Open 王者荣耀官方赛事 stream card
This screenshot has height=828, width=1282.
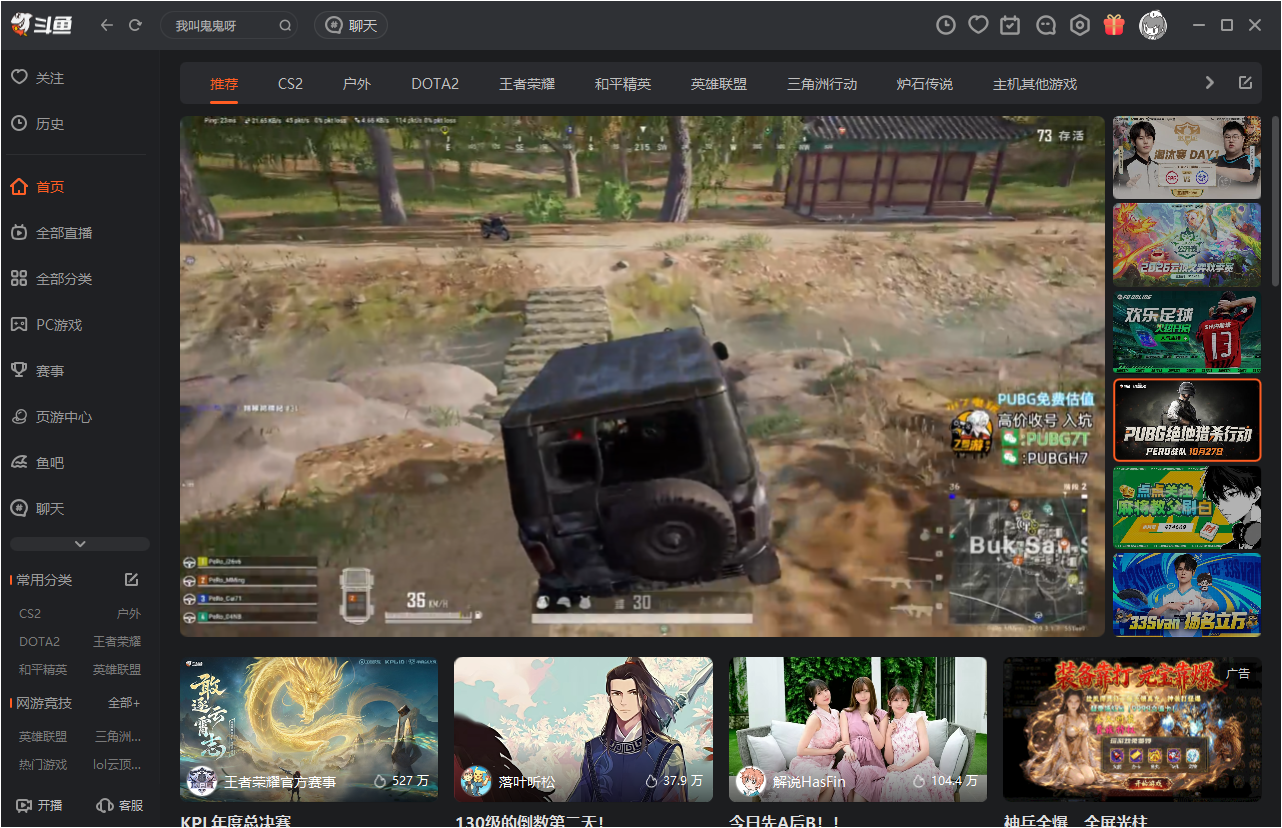309,729
